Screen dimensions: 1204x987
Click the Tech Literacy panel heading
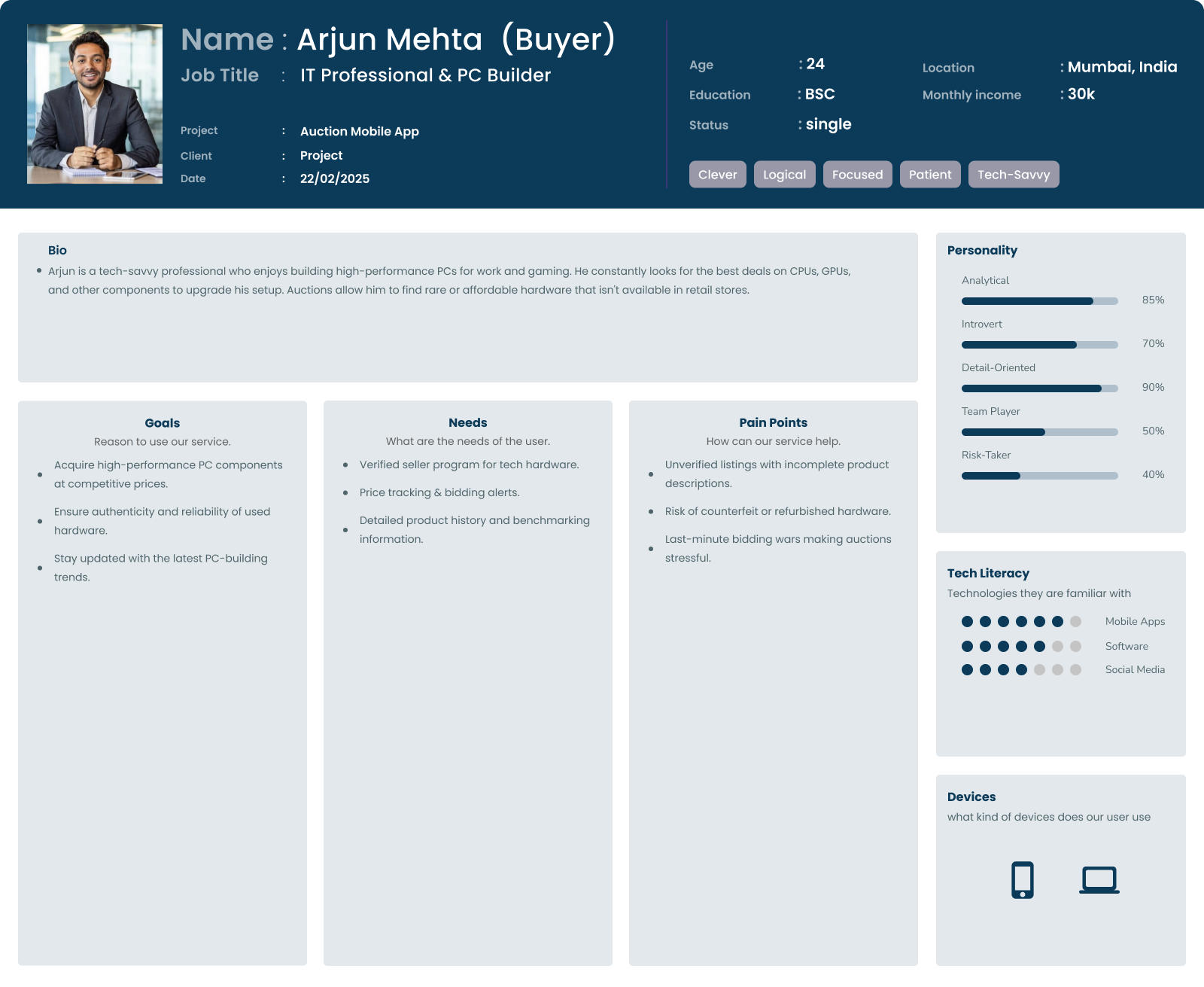988,573
